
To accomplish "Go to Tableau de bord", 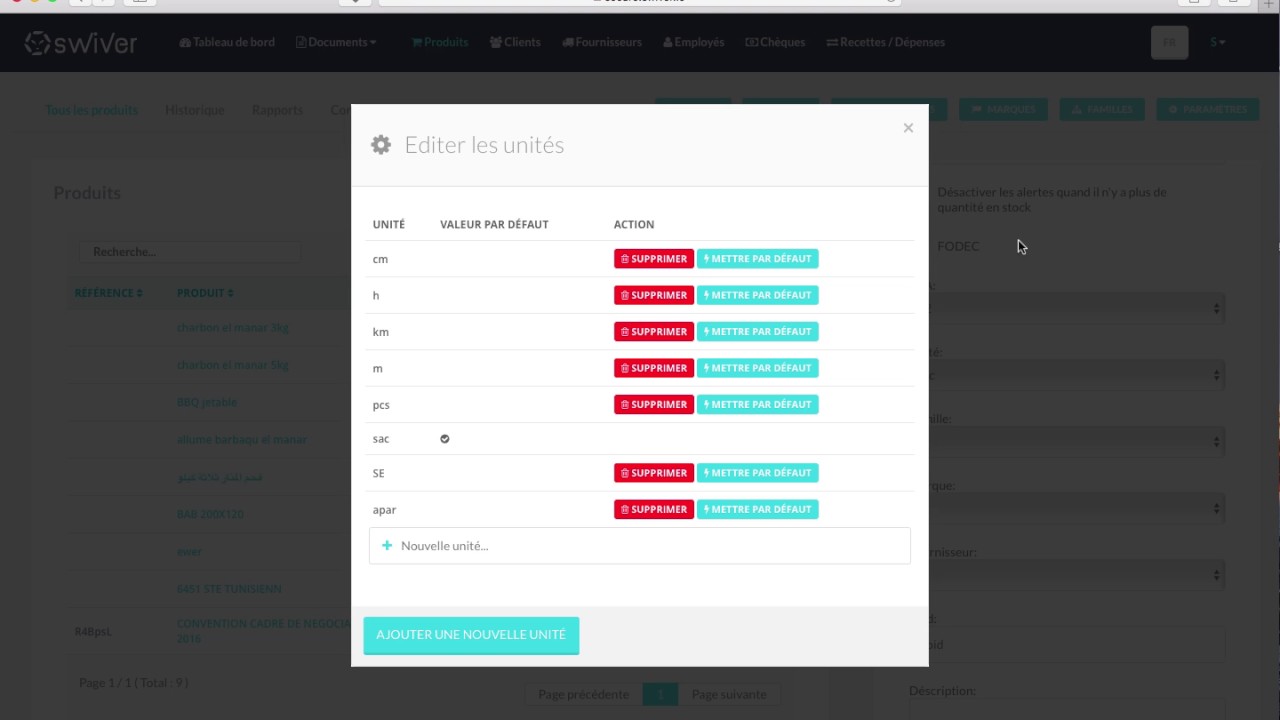I will point(227,42).
